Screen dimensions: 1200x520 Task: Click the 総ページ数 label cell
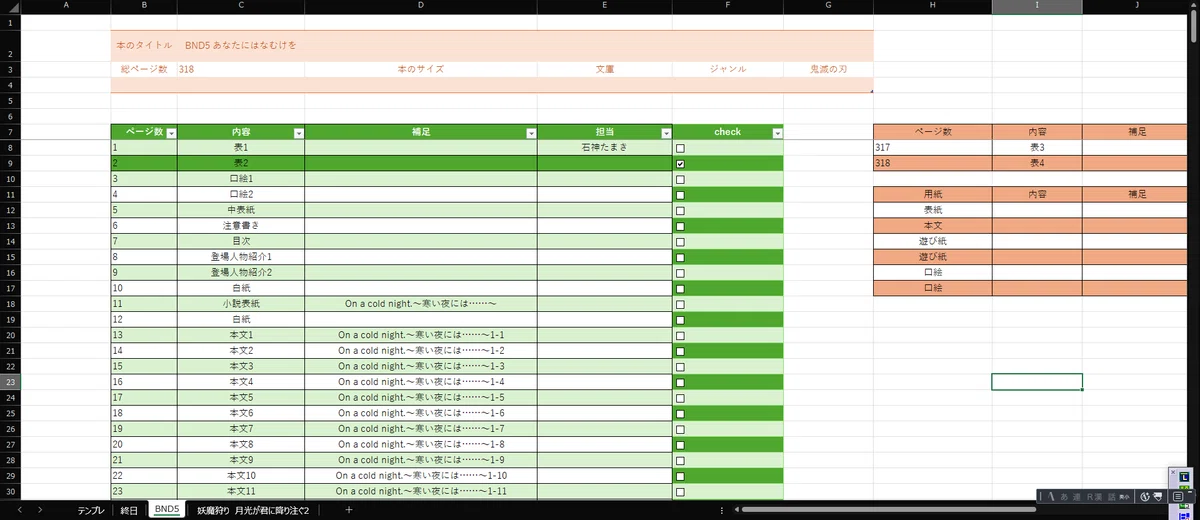[144, 69]
